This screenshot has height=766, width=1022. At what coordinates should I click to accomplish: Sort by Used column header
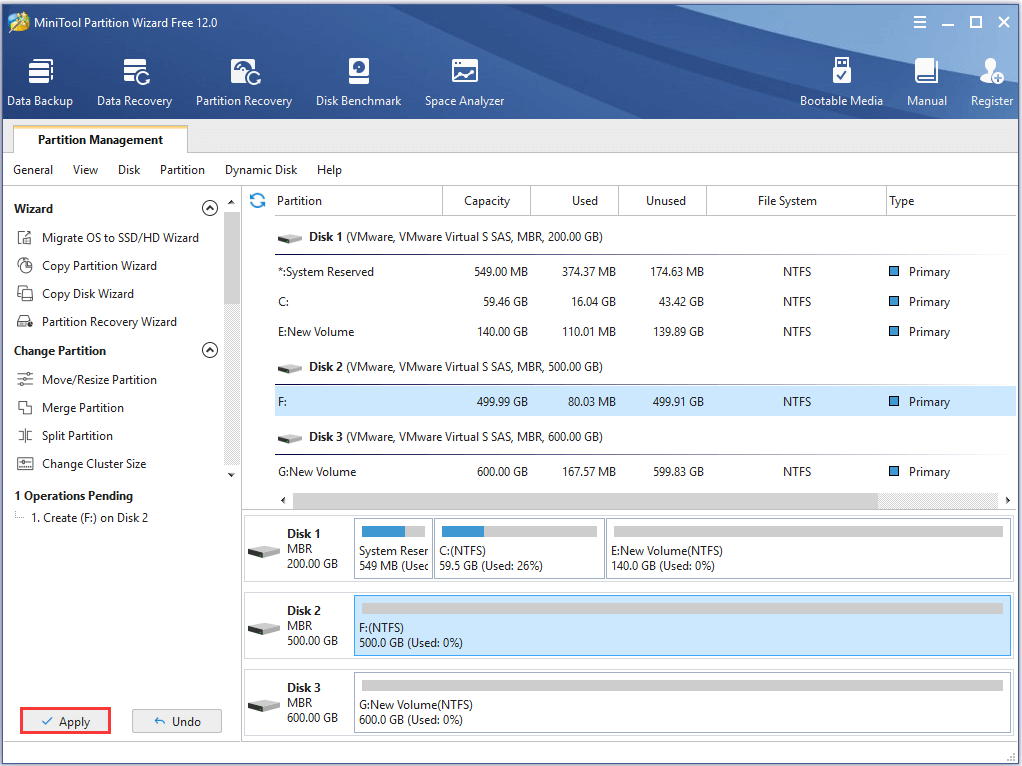[575, 201]
